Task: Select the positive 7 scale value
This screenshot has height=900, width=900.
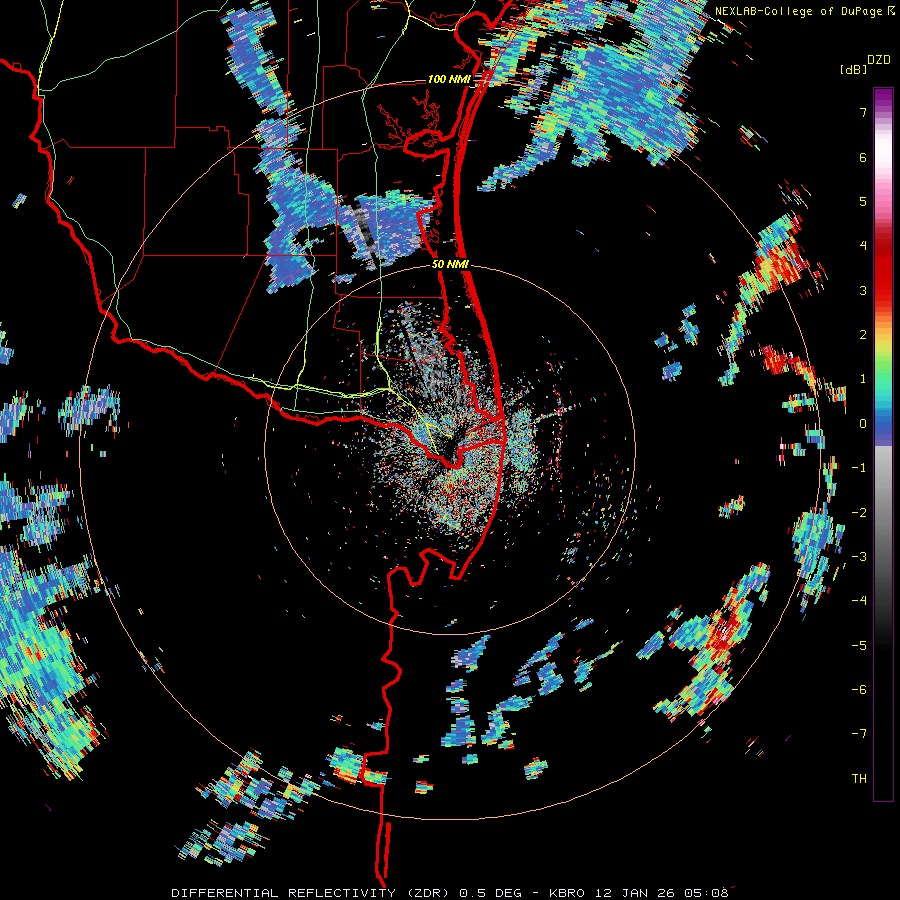Action: click(863, 112)
